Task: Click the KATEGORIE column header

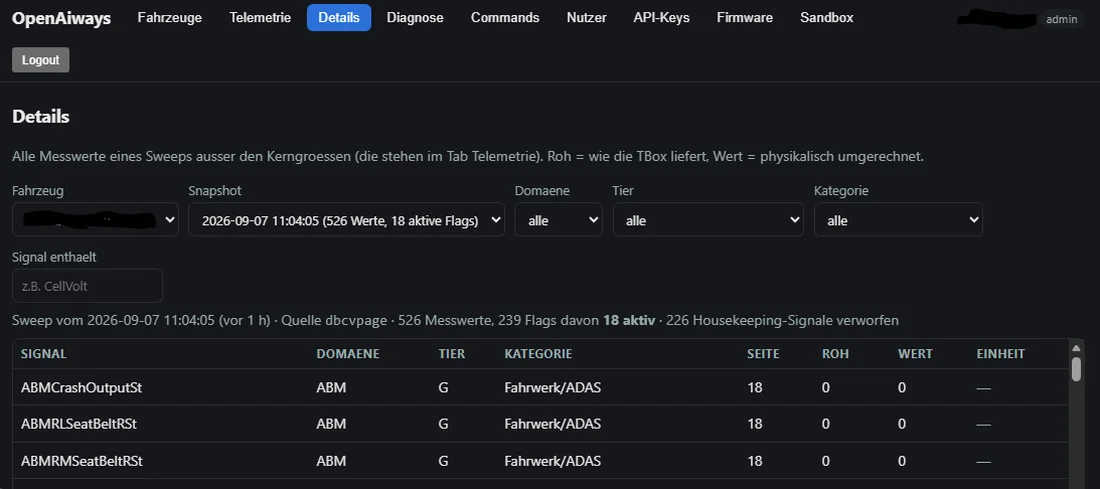Action: [x=538, y=354]
